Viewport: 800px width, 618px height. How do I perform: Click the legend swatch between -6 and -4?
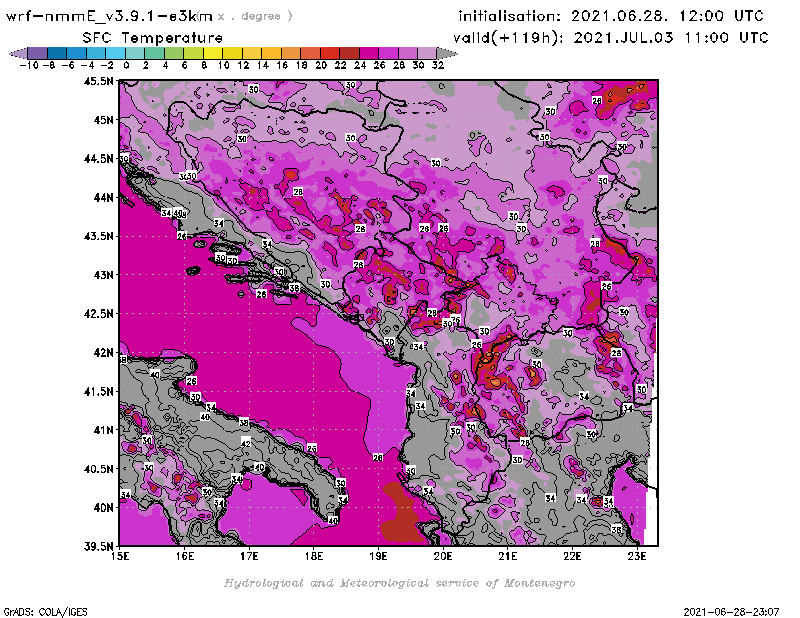click(77, 53)
